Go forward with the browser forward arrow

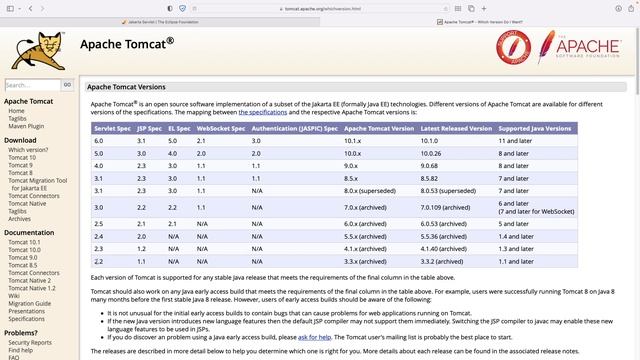(x=42, y=9)
